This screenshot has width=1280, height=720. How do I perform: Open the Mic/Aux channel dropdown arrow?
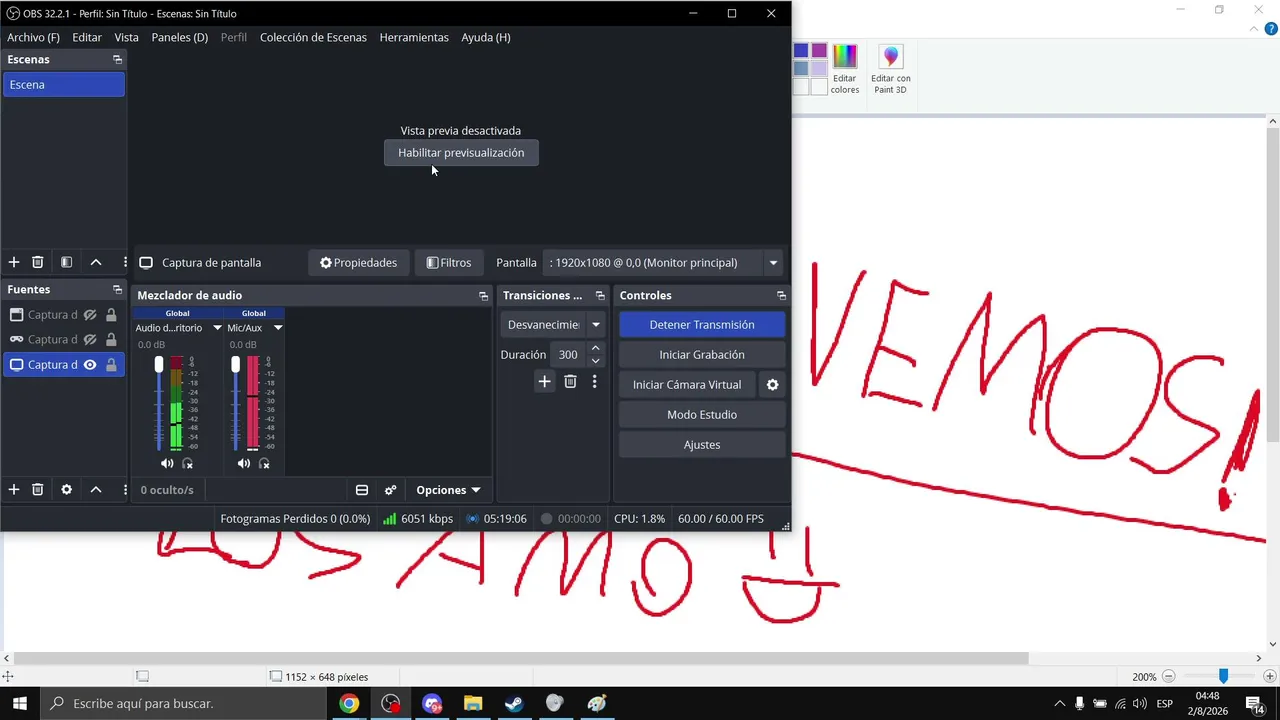pos(278,328)
